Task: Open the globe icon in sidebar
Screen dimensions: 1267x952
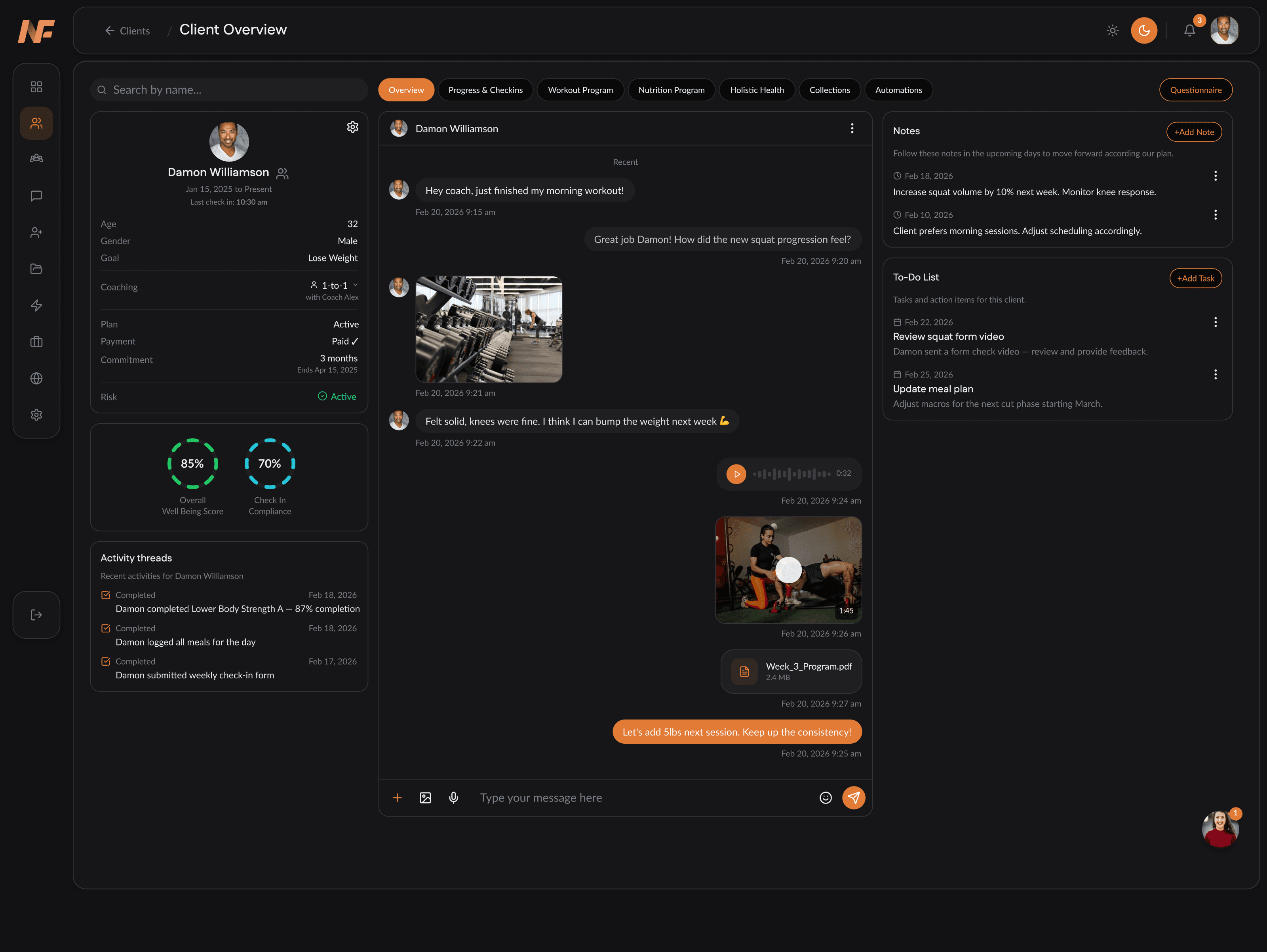Action: (36, 378)
